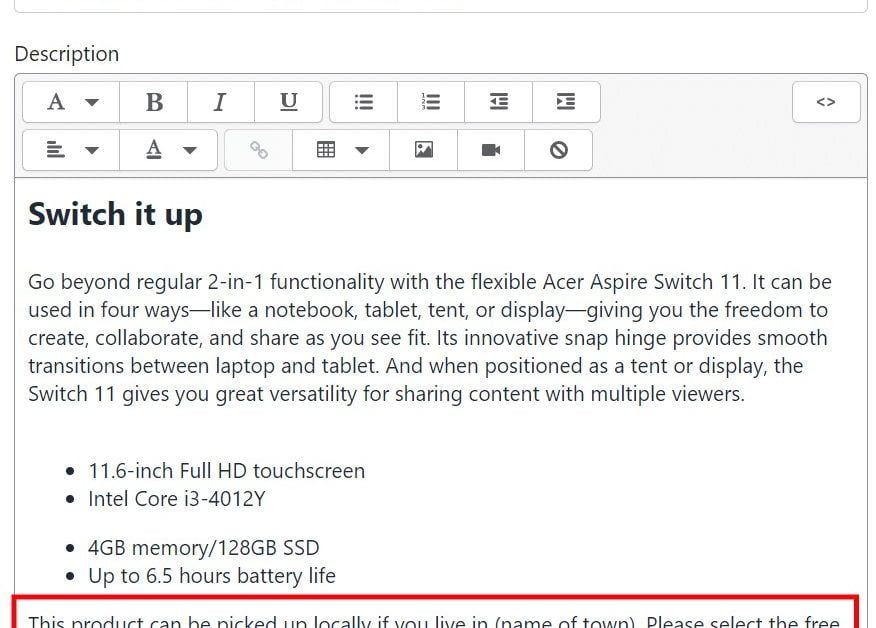This screenshot has height=628, width=876.
Task: Clear formatting with the no-entry icon
Action: click(x=559, y=150)
